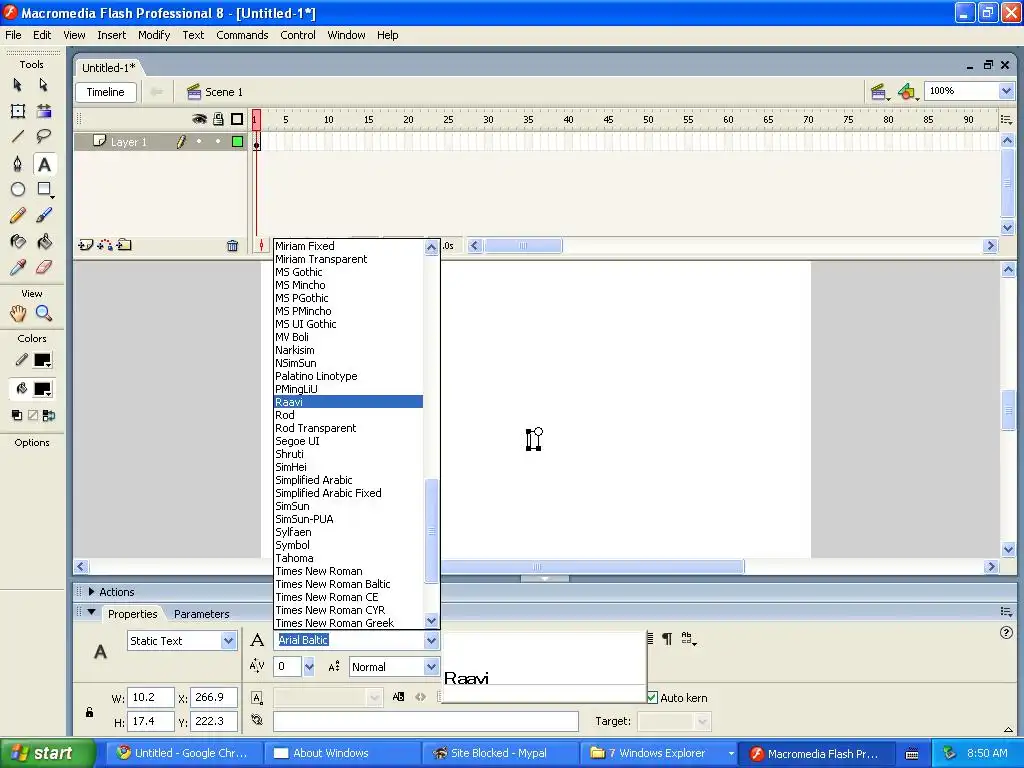This screenshot has width=1024, height=768.
Task: Click the W width input field
Action: pos(150,697)
